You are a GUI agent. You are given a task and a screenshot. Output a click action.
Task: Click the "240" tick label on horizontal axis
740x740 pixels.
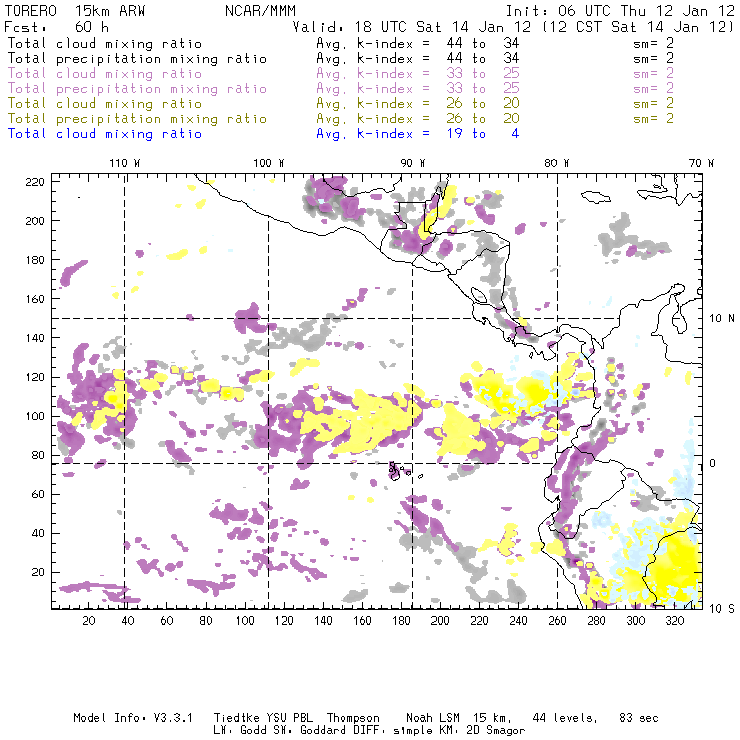[518, 621]
